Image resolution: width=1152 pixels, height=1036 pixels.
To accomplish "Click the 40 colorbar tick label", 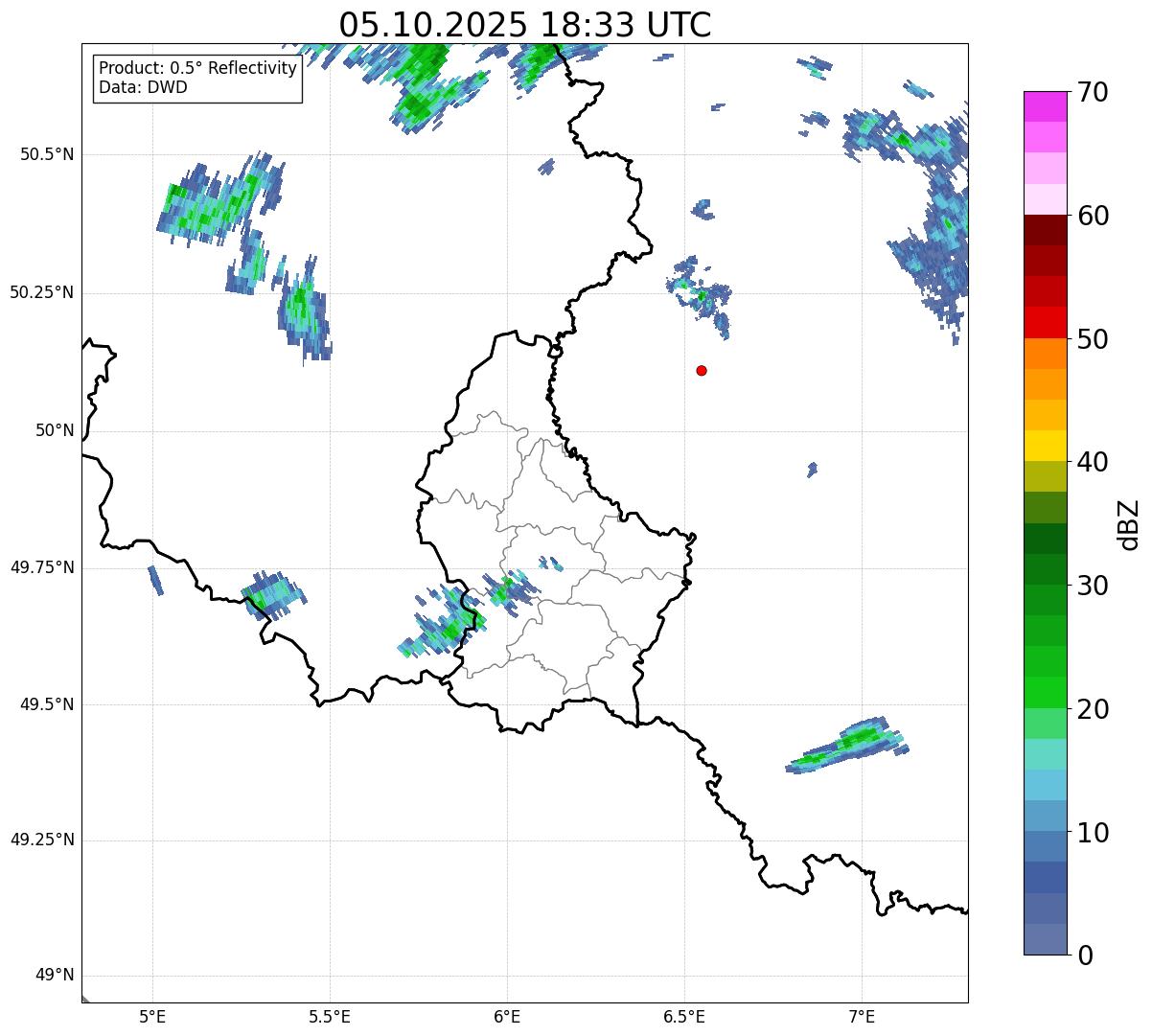I will click(1093, 462).
